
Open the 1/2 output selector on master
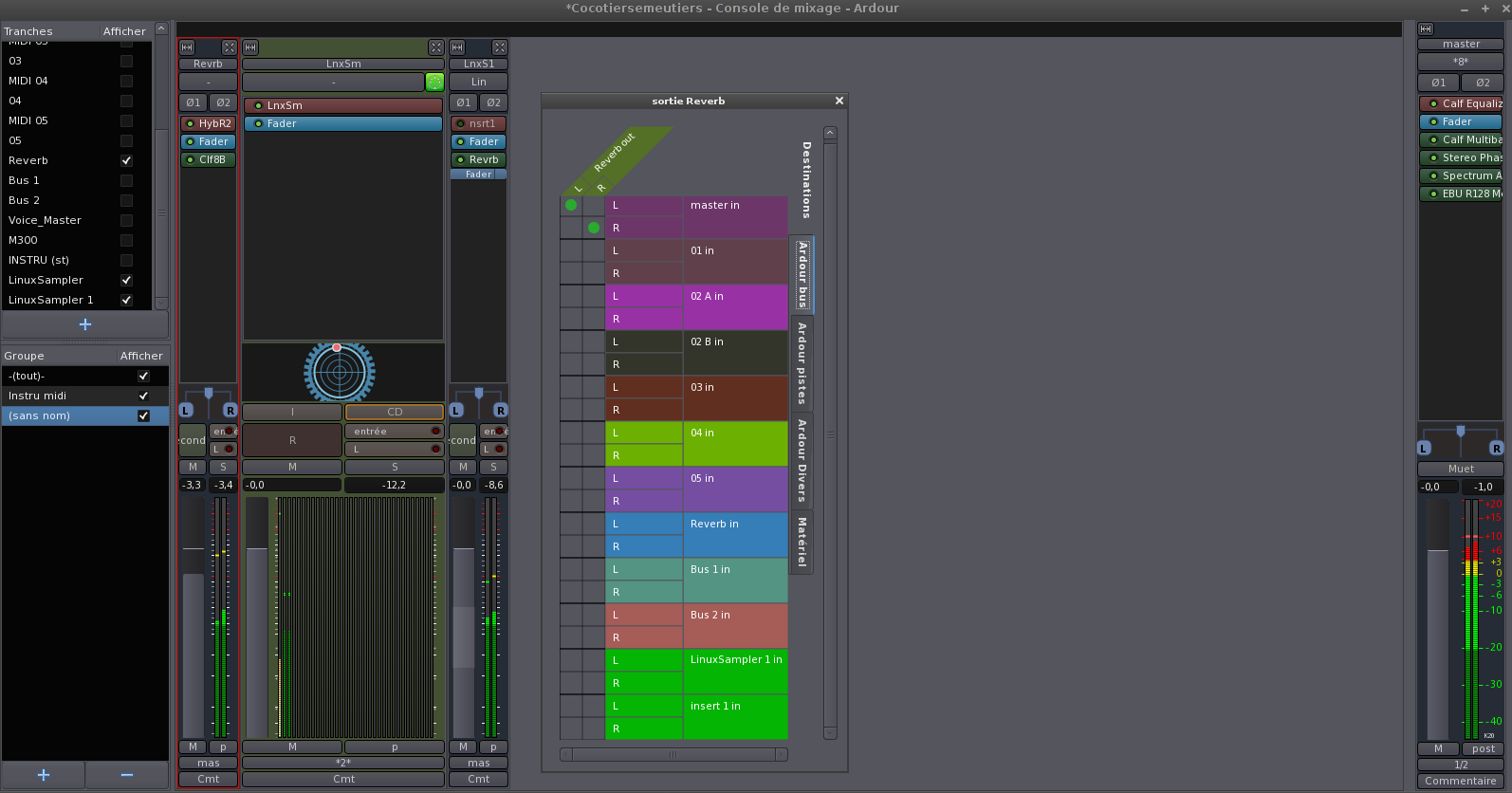pyautogui.click(x=1461, y=765)
